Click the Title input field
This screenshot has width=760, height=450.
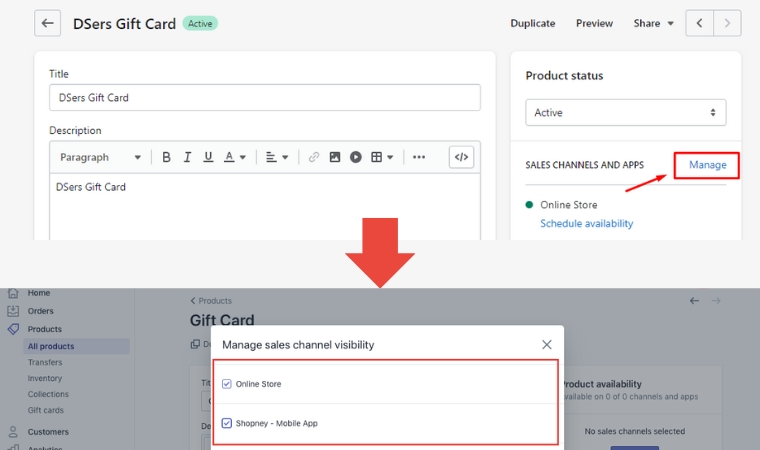coord(265,97)
